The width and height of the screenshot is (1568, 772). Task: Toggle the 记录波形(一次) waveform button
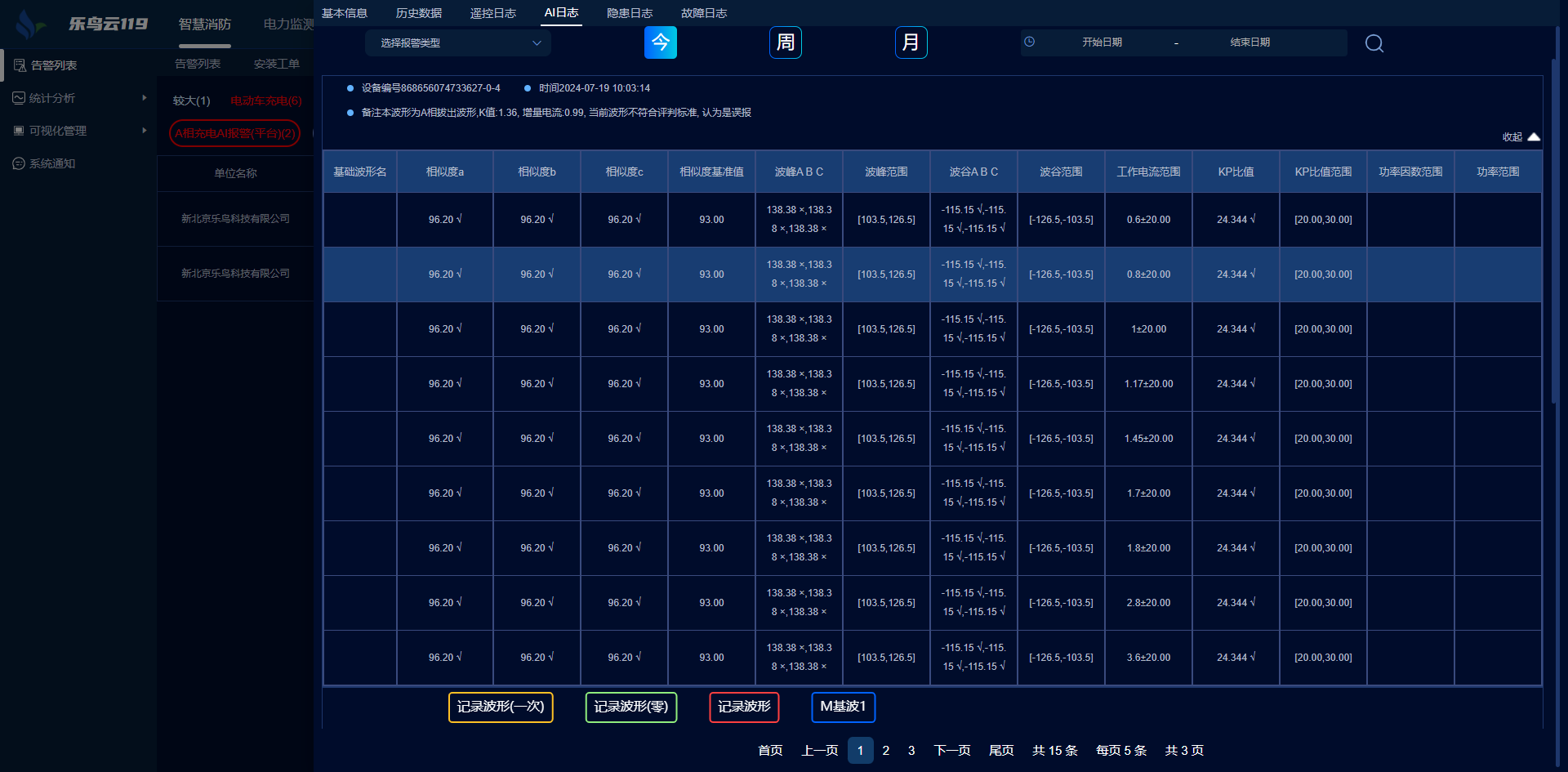point(501,707)
